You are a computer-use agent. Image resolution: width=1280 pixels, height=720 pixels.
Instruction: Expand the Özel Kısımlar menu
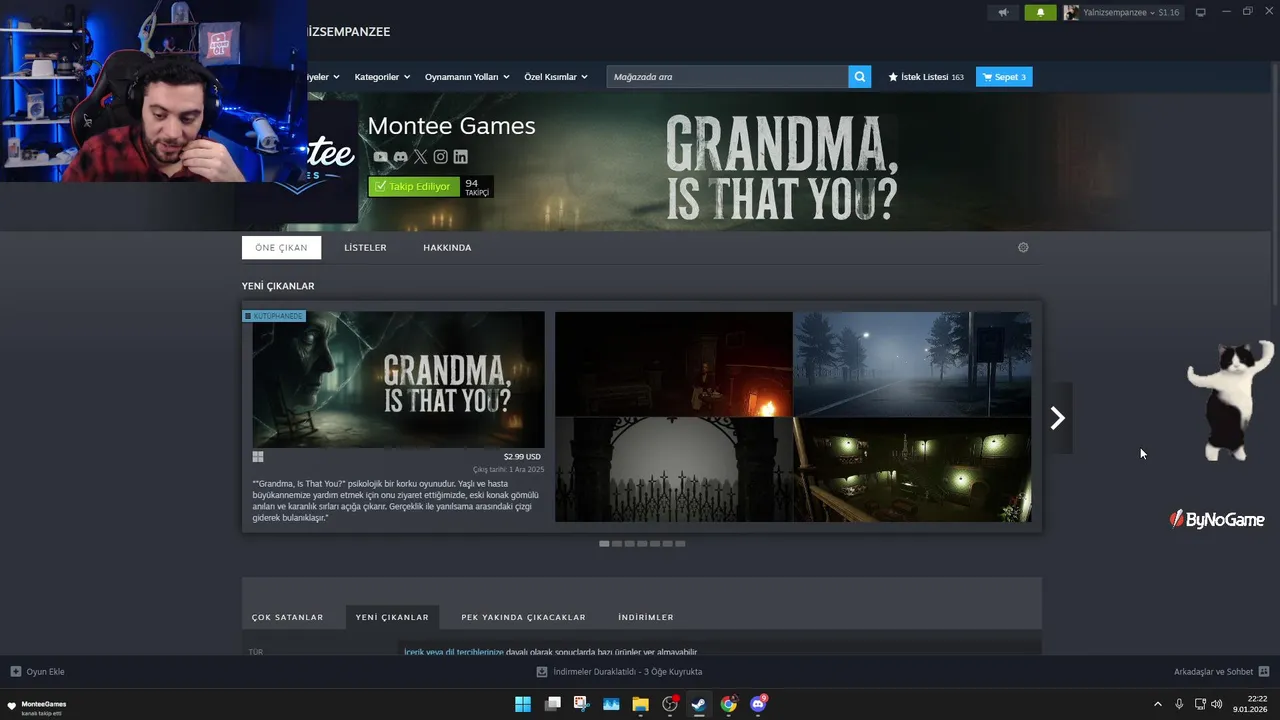(556, 77)
